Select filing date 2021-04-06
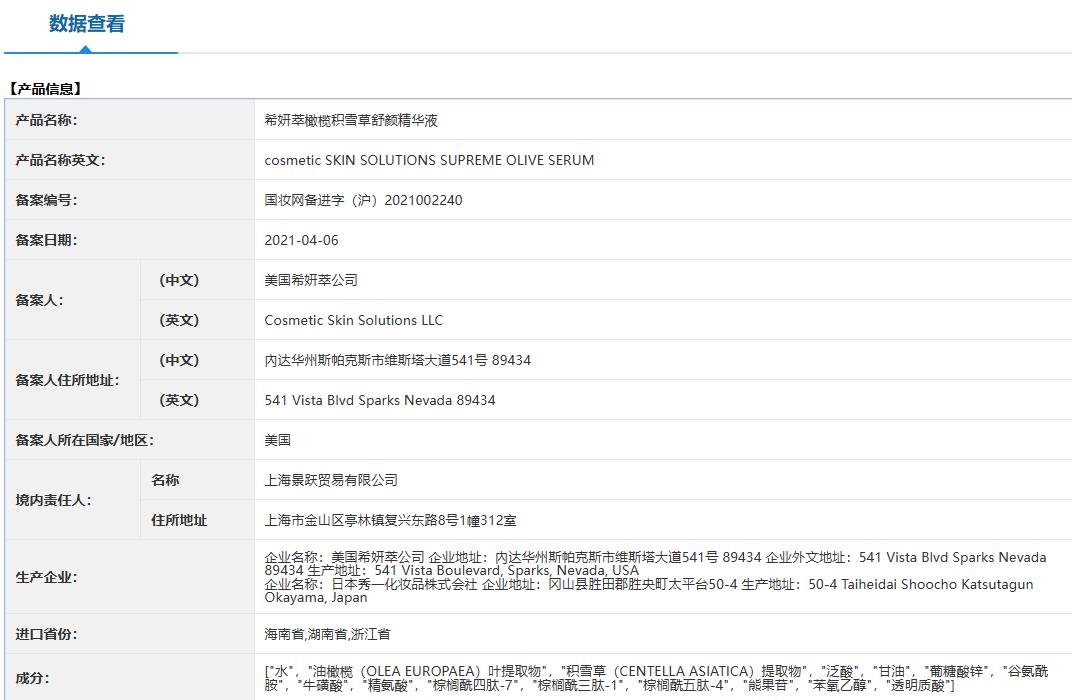Screen dimensions: 1072x700 302,241
